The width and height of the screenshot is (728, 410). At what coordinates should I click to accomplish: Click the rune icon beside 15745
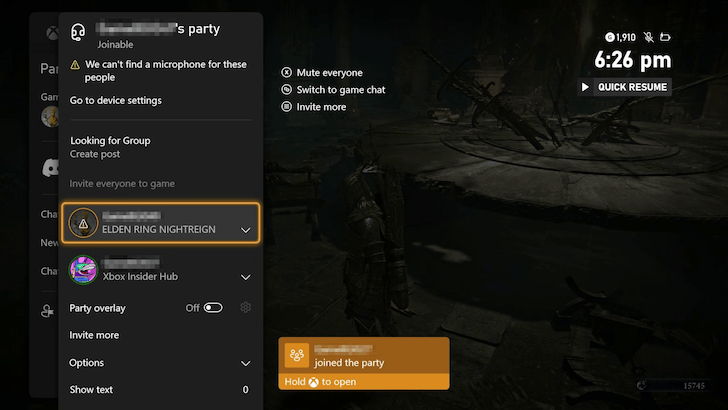(x=642, y=385)
